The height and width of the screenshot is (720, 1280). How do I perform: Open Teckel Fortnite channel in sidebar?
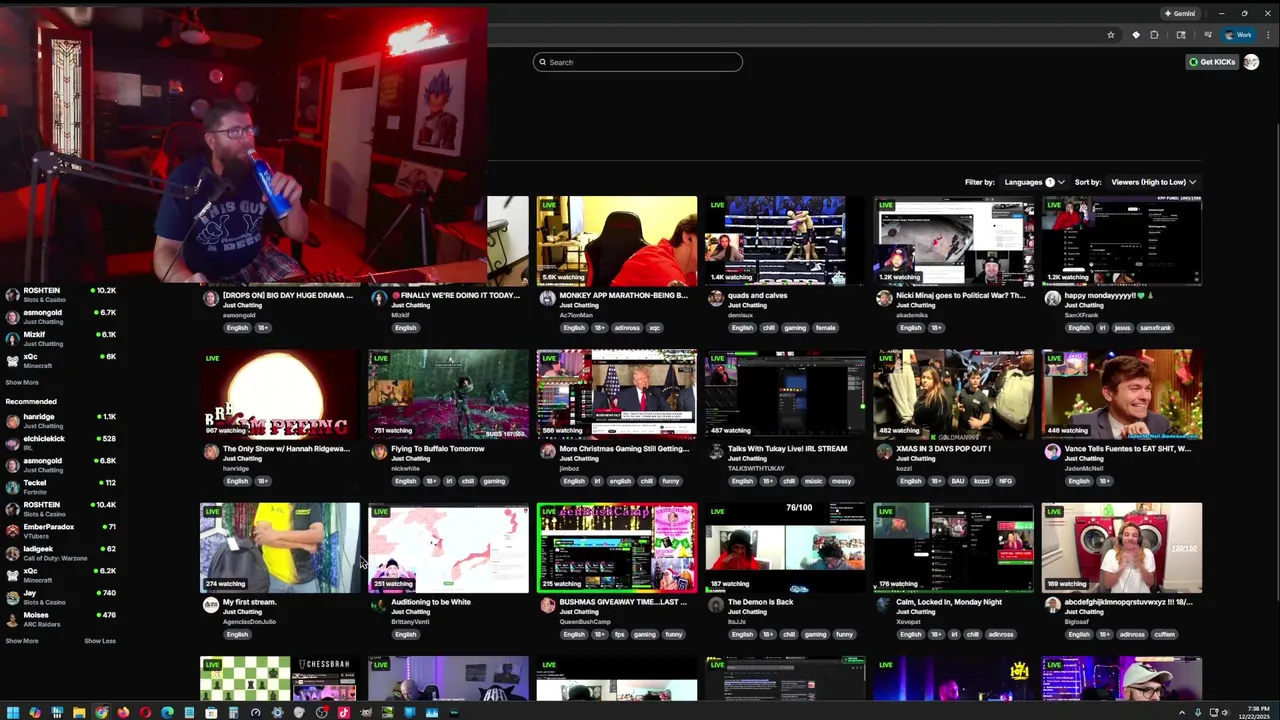60,486
